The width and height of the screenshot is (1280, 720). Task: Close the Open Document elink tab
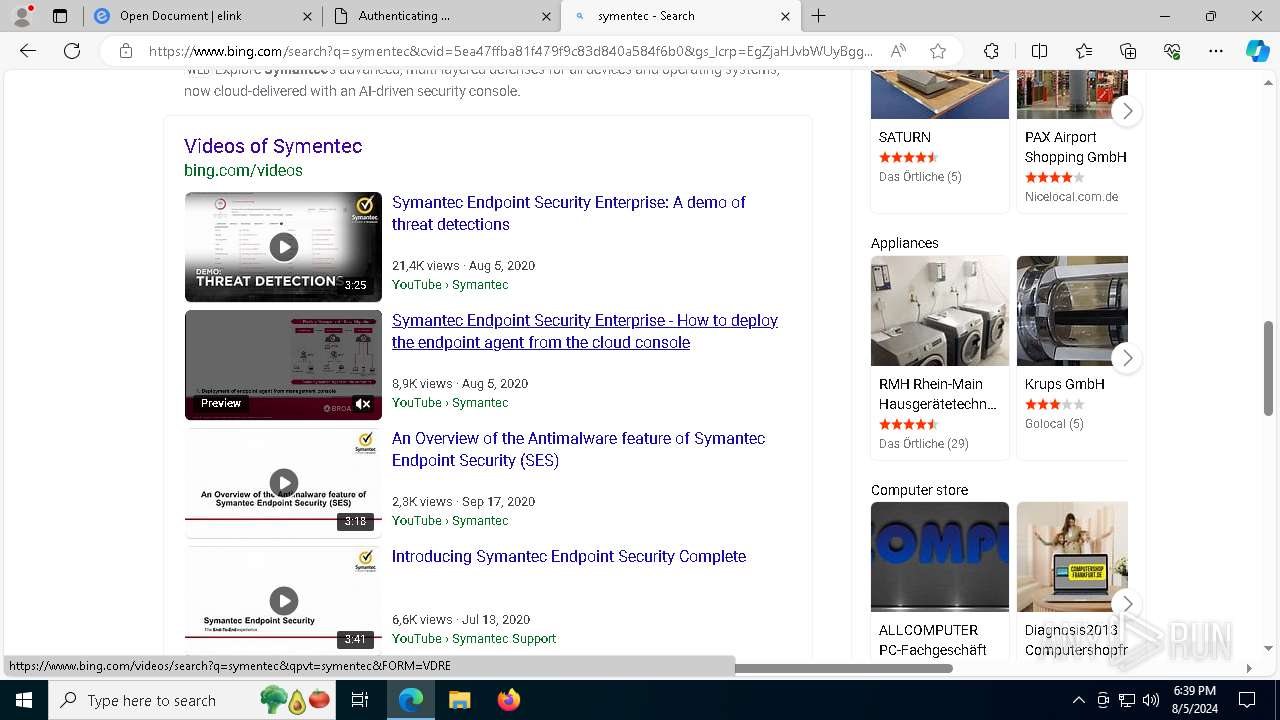click(x=307, y=16)
